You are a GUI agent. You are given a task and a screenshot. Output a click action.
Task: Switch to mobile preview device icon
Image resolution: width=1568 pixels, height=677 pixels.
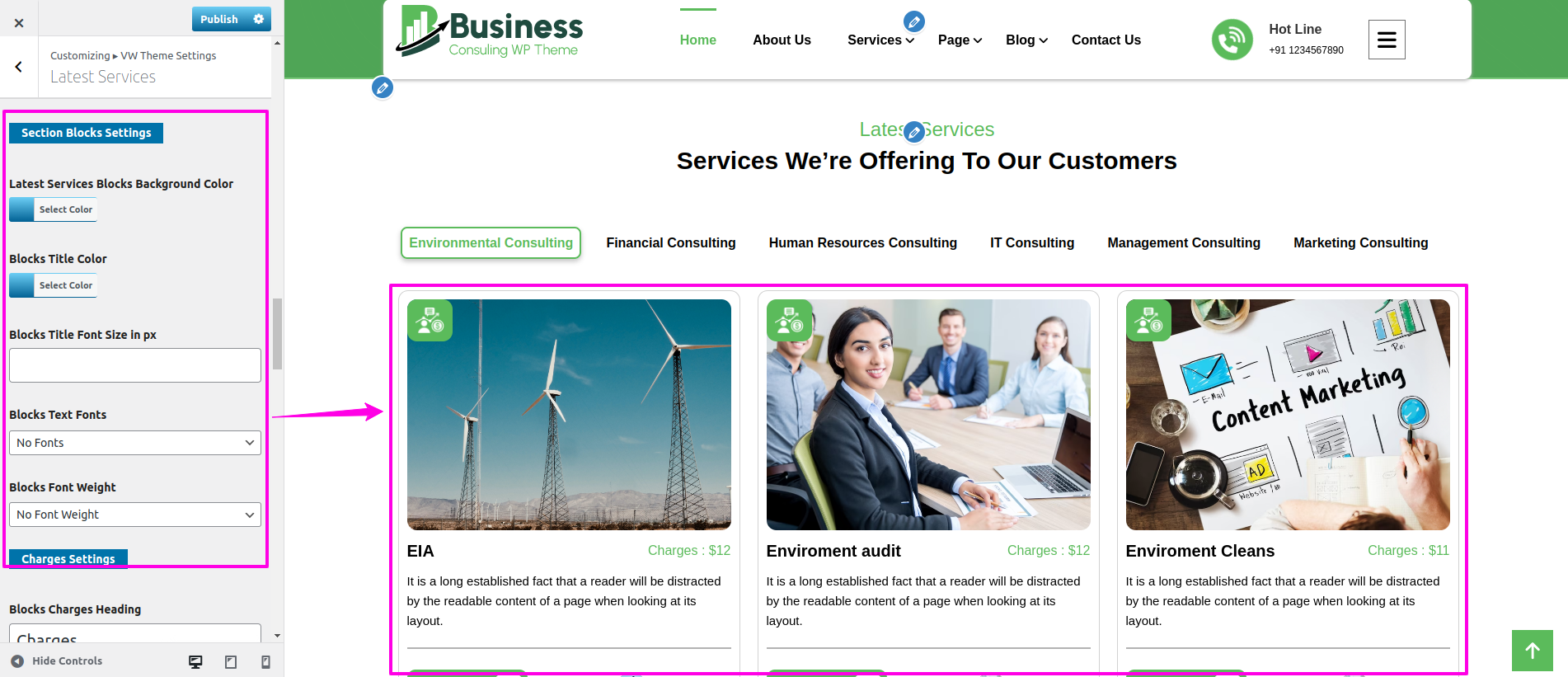click(265, 661)
